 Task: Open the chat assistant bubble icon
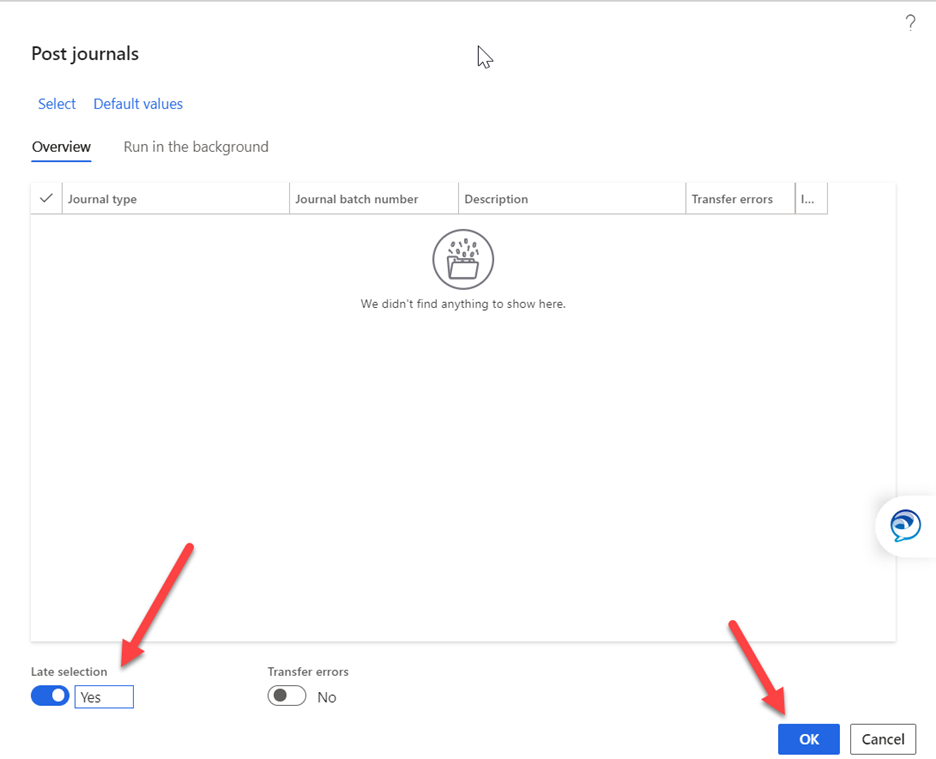coord(905,526)
